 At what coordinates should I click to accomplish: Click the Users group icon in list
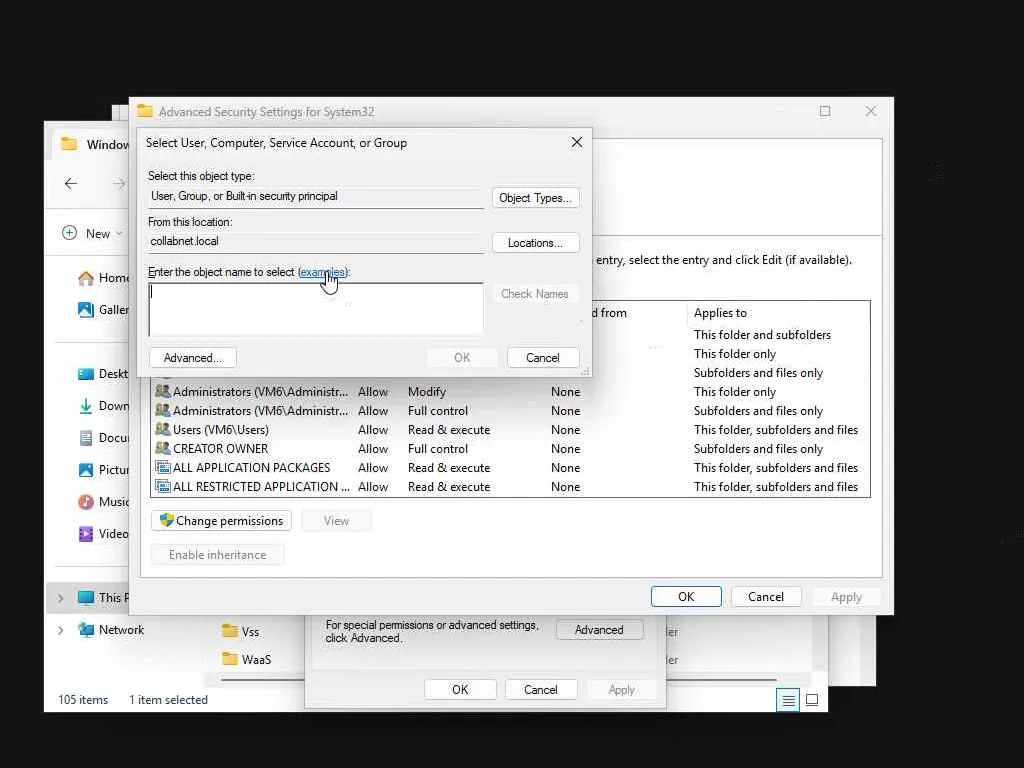pyautogui.click(x=162, y=430)
